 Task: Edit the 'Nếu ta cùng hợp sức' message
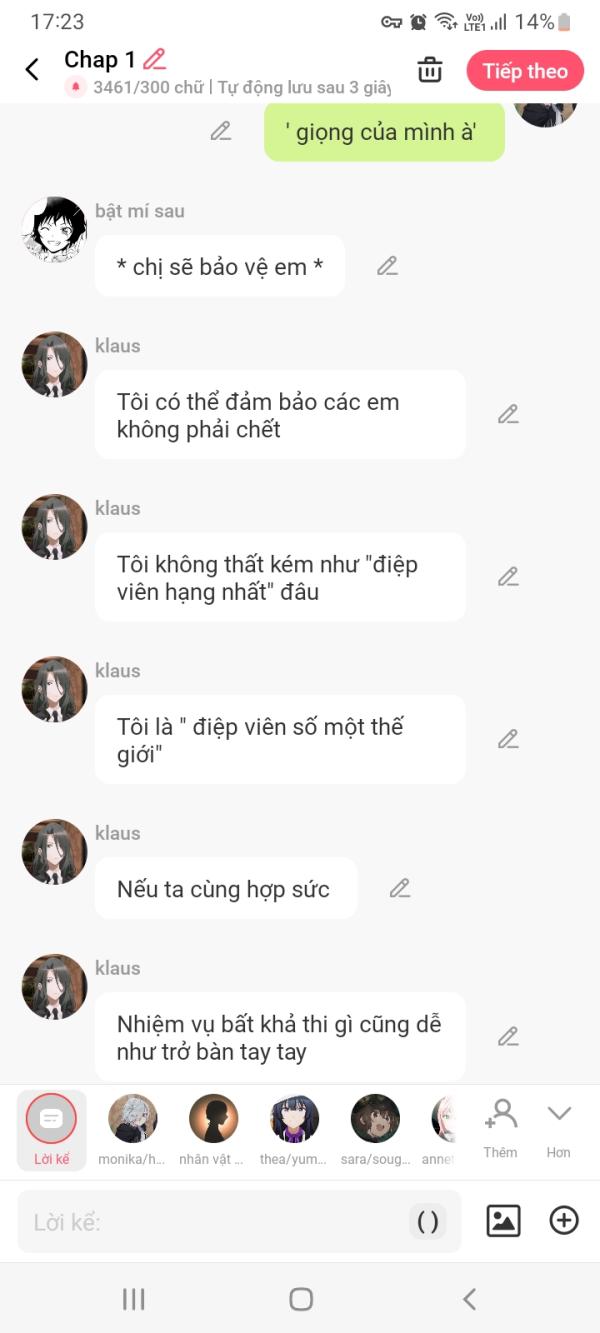click(400, 888)
